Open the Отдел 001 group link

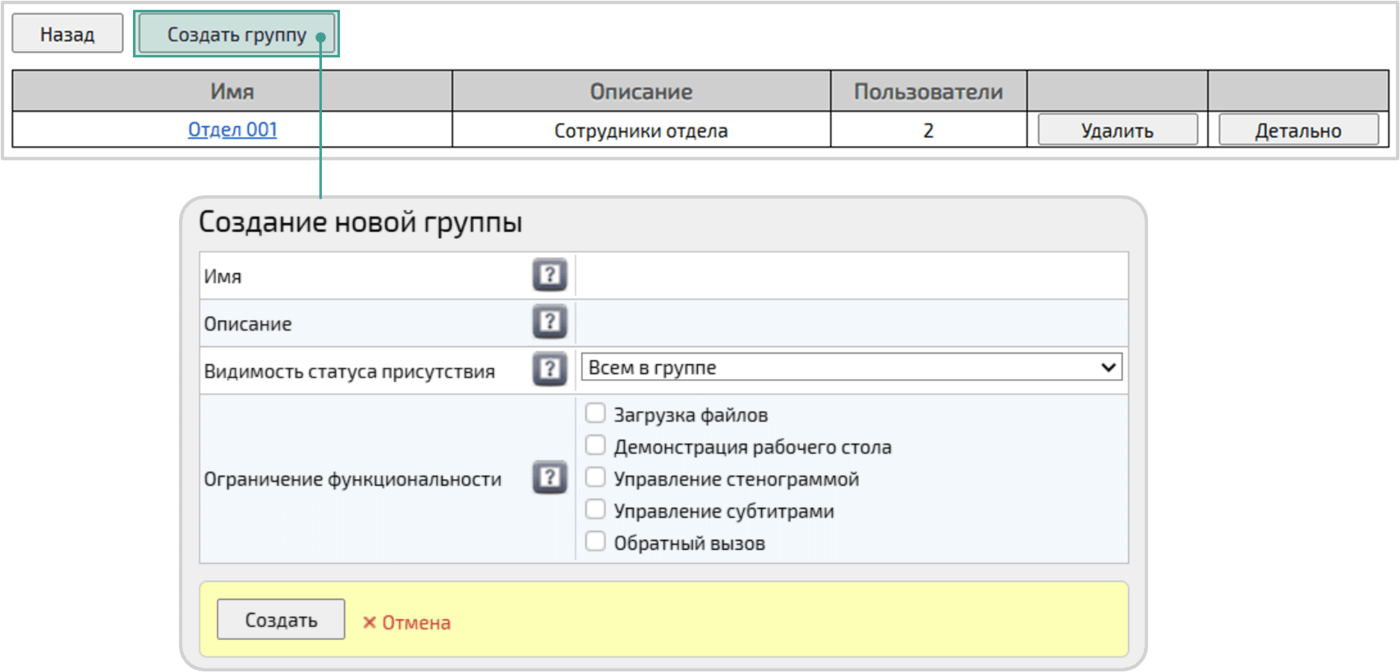click(231, 129)
